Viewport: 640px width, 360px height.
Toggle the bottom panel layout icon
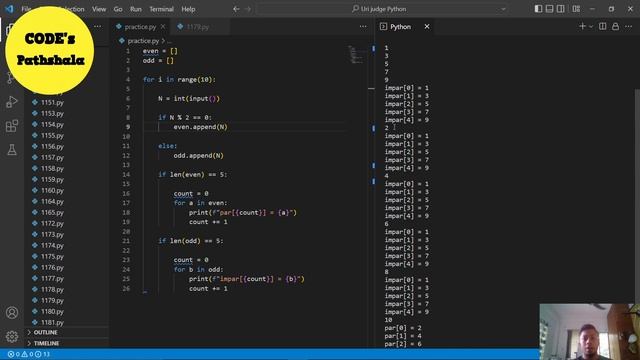[x=549, y=9]
